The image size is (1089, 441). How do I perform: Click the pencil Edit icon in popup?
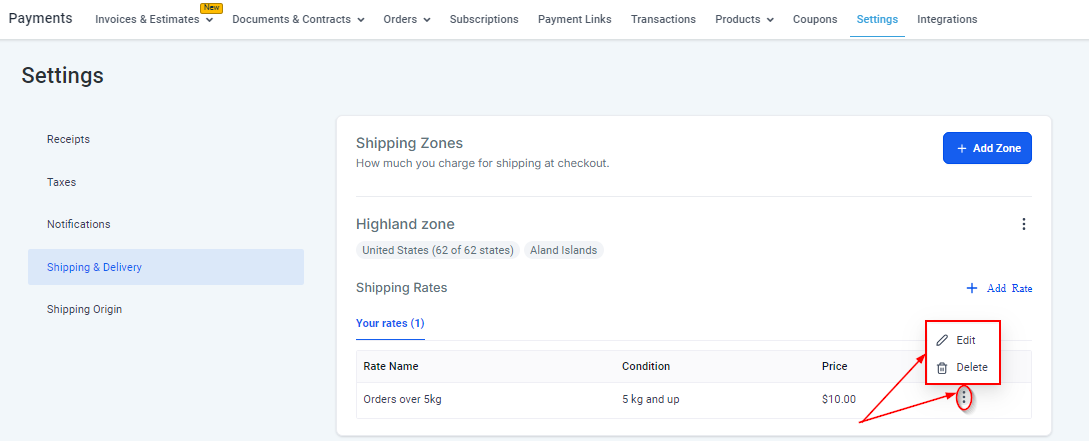coord(942,340)
